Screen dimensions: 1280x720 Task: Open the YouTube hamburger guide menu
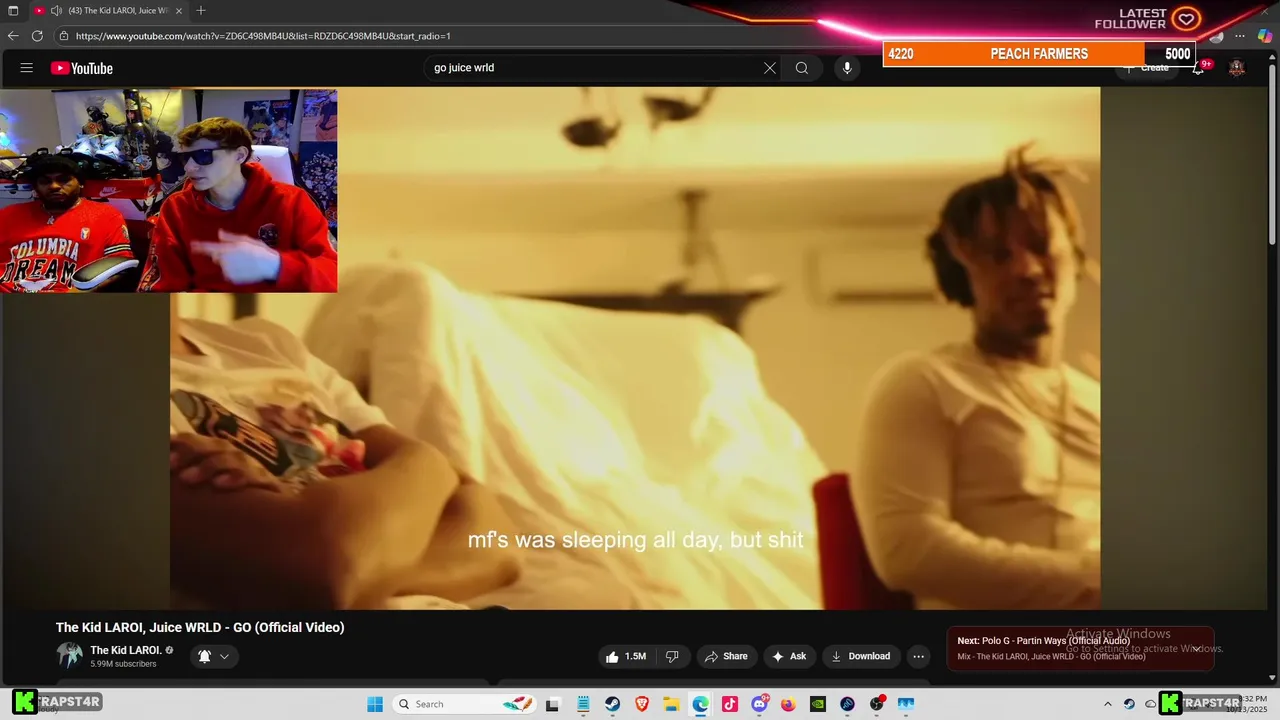(27, 68)
